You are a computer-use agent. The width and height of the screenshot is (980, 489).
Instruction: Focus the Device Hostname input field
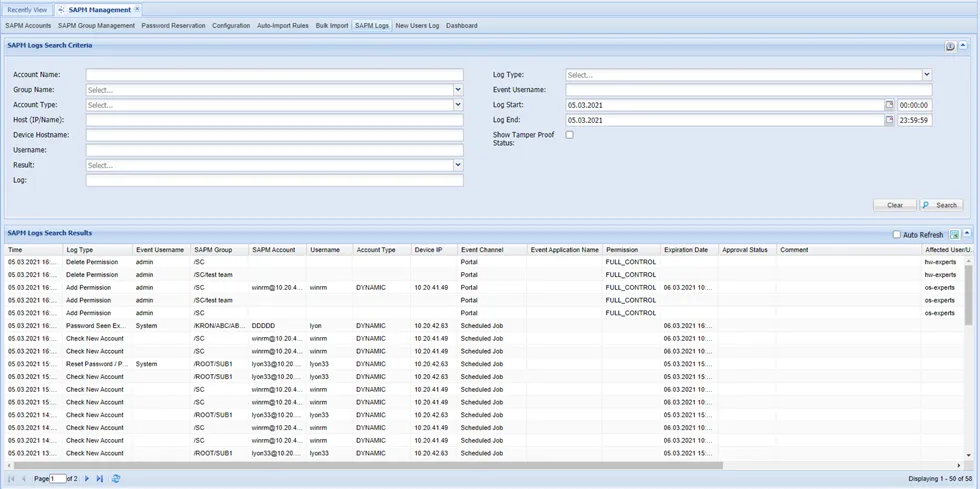tap(274, 135)
